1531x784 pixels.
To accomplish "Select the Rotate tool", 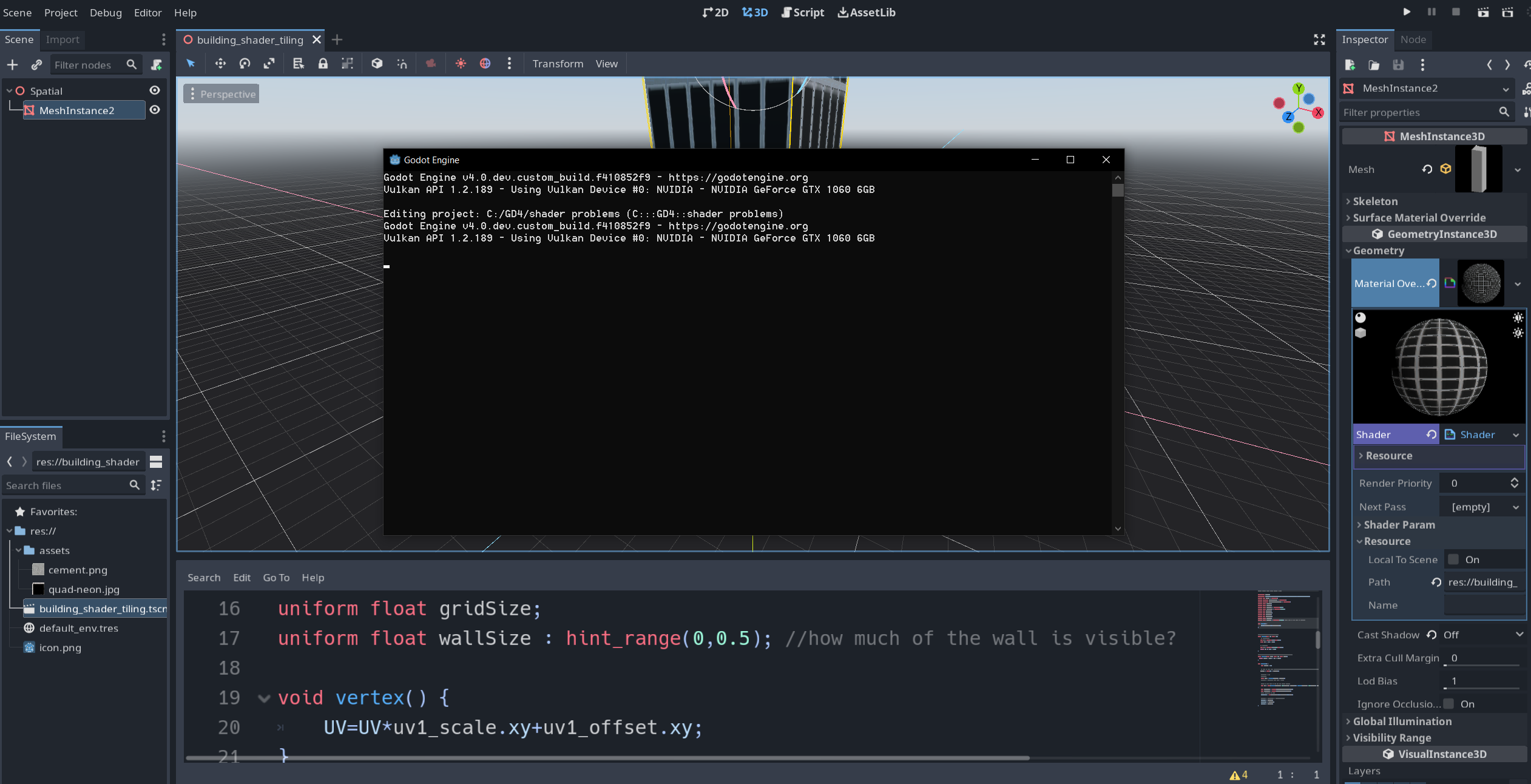I will pos(244,63).
